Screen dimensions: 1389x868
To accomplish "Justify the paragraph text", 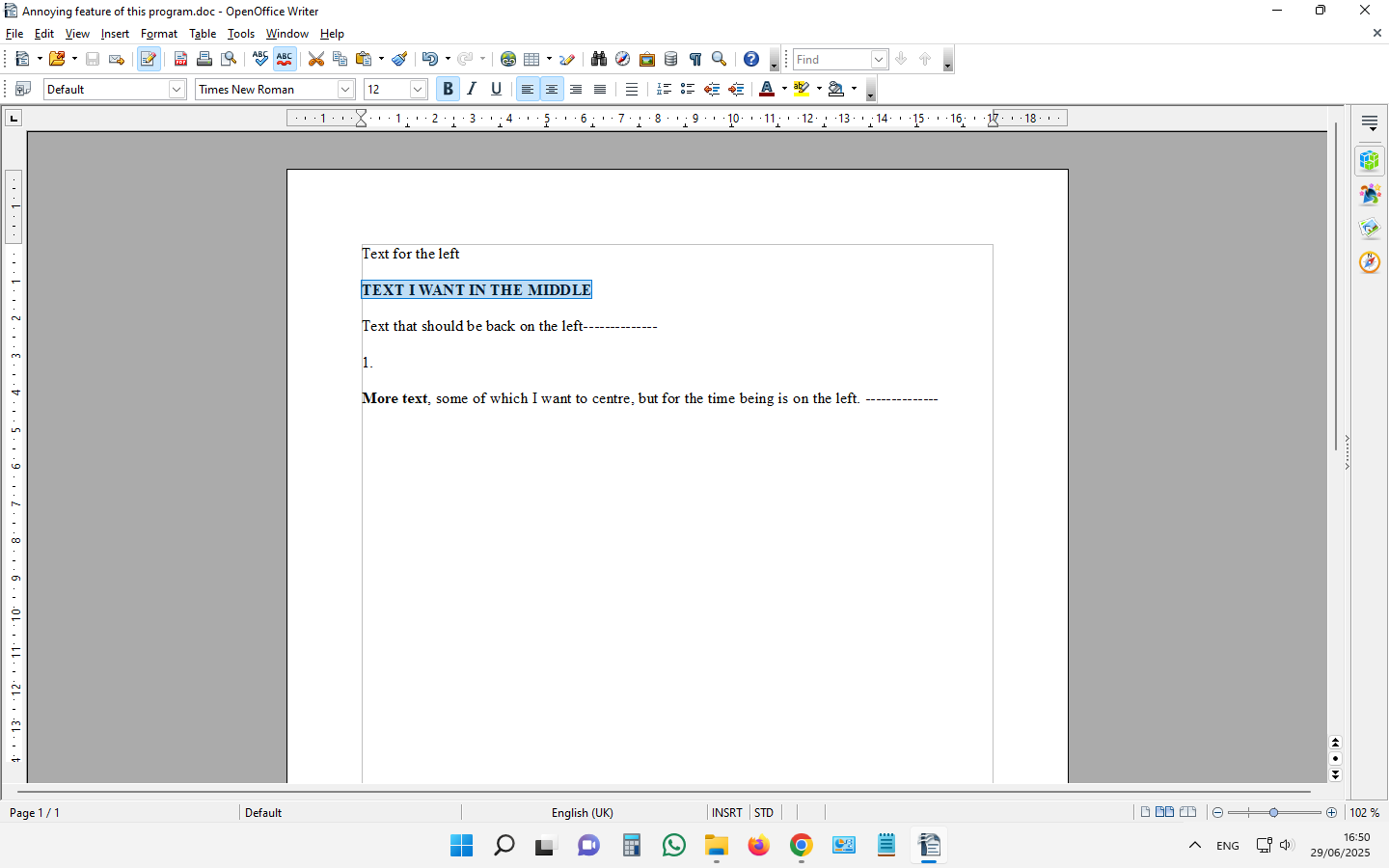I will [600, 89].
